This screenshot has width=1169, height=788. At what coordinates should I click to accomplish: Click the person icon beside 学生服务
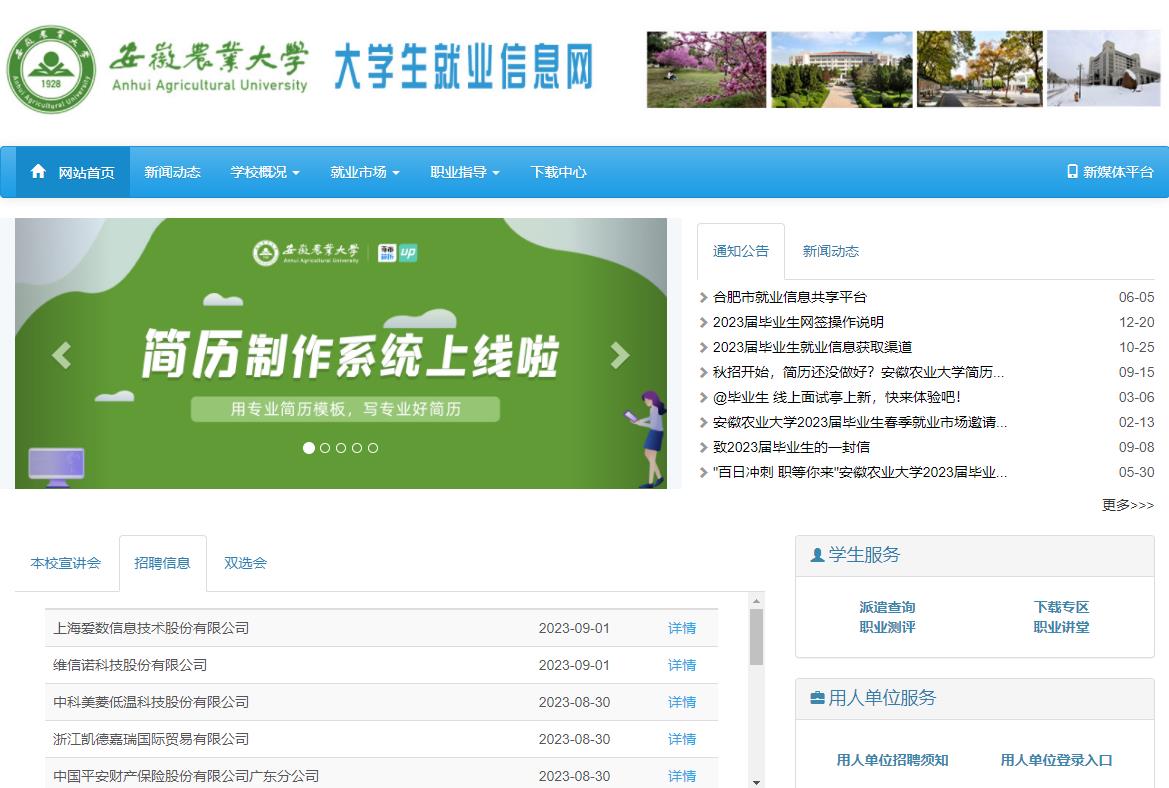(817, 555)
